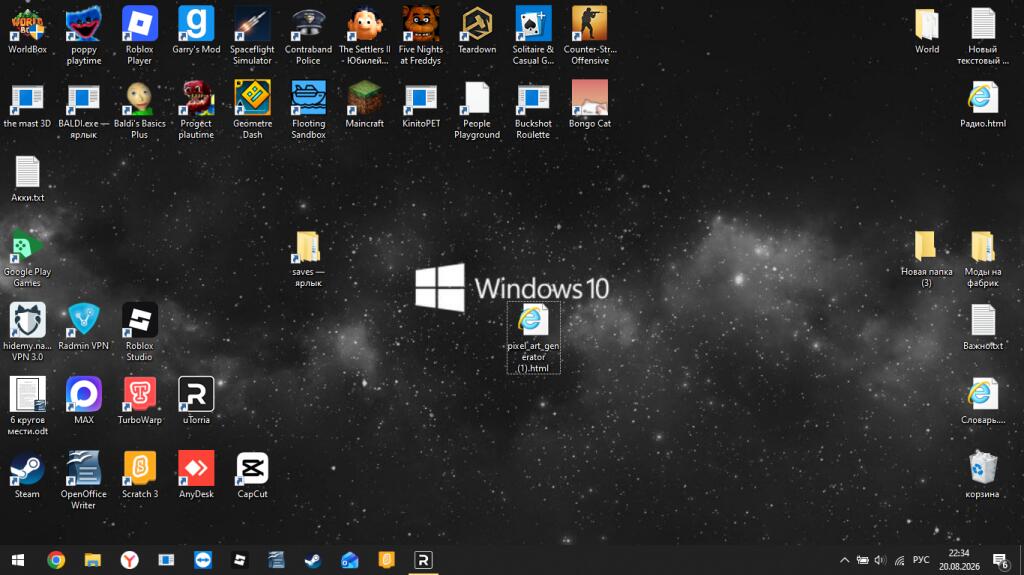The image size is (1024, 575).
Task: Open network status in system tray
Action: (x=899, y=560)
